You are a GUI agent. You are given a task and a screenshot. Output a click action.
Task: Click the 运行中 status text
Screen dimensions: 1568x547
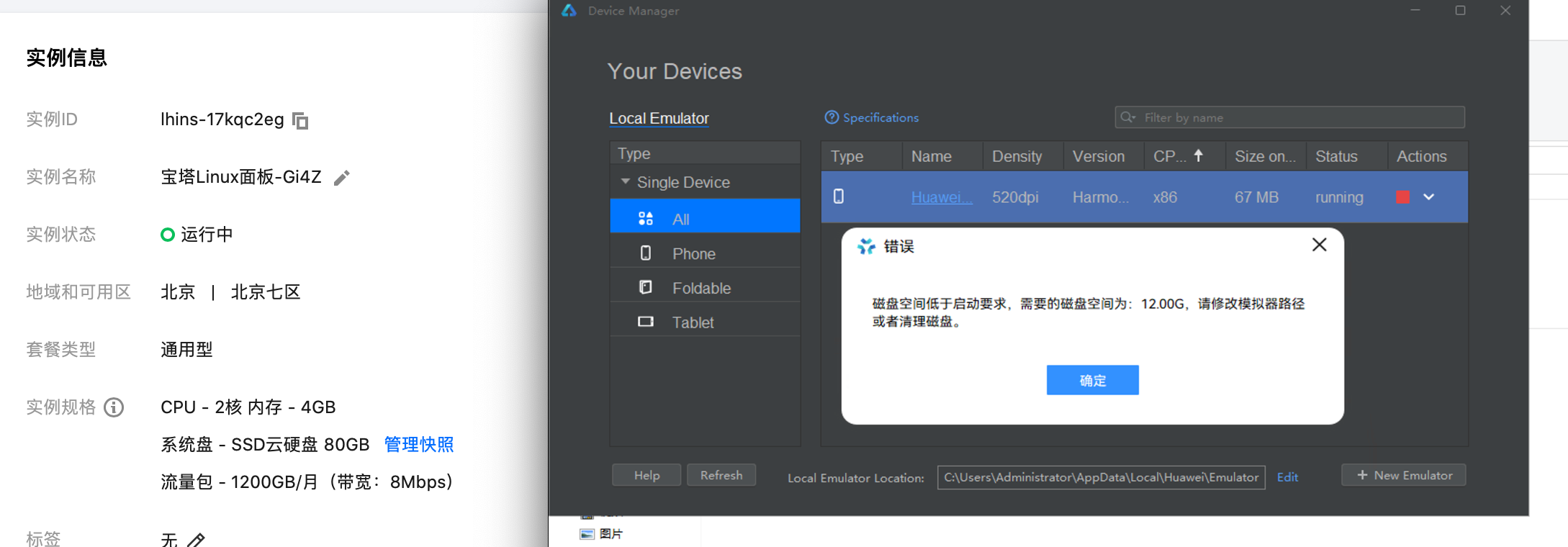207,235
